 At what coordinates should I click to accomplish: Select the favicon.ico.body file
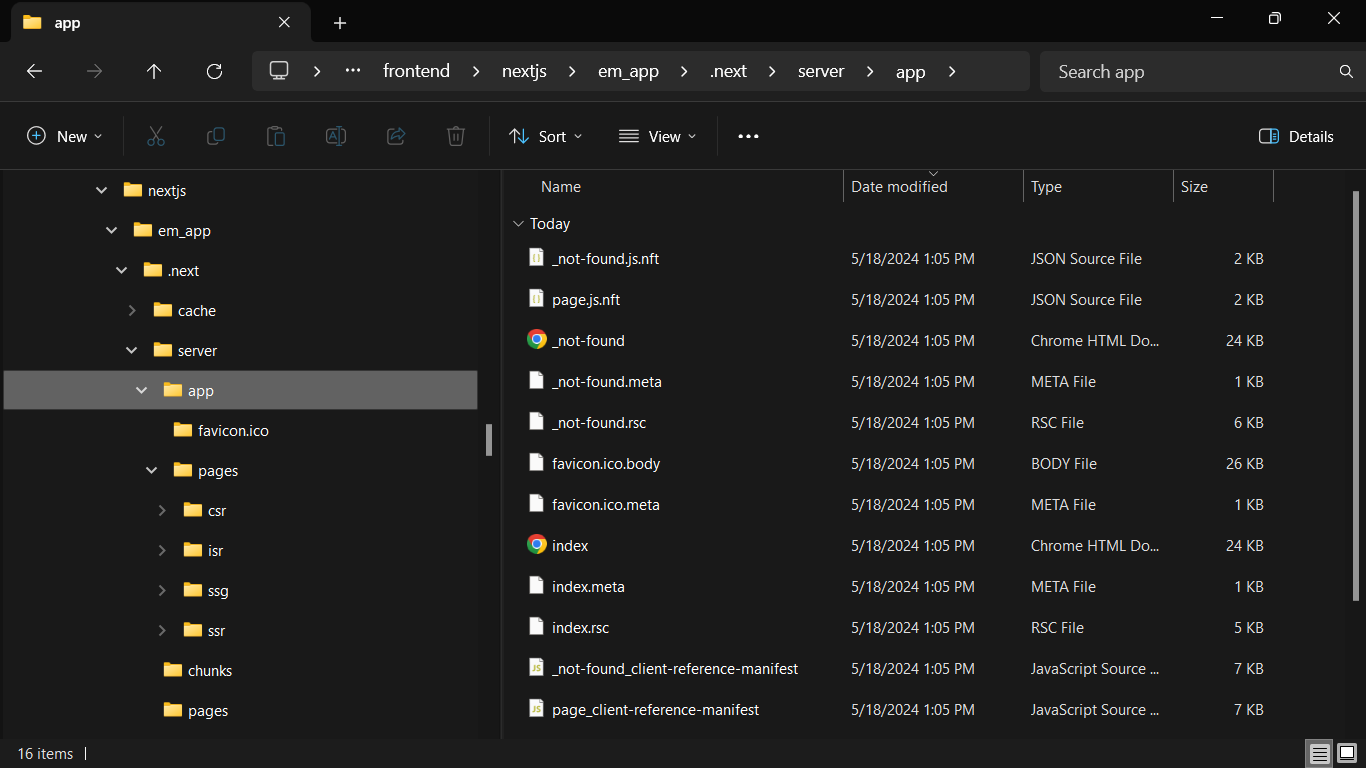605,464
